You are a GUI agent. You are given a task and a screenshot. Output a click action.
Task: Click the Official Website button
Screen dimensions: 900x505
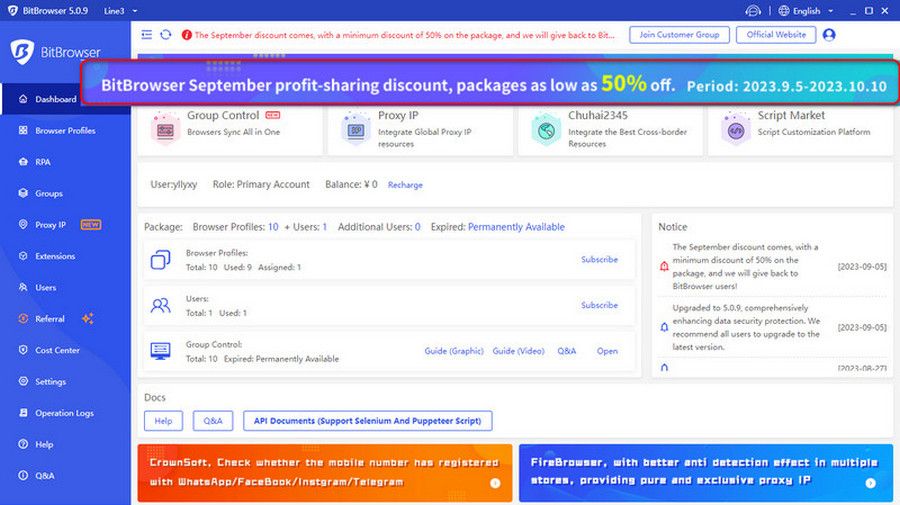[776, 35]
